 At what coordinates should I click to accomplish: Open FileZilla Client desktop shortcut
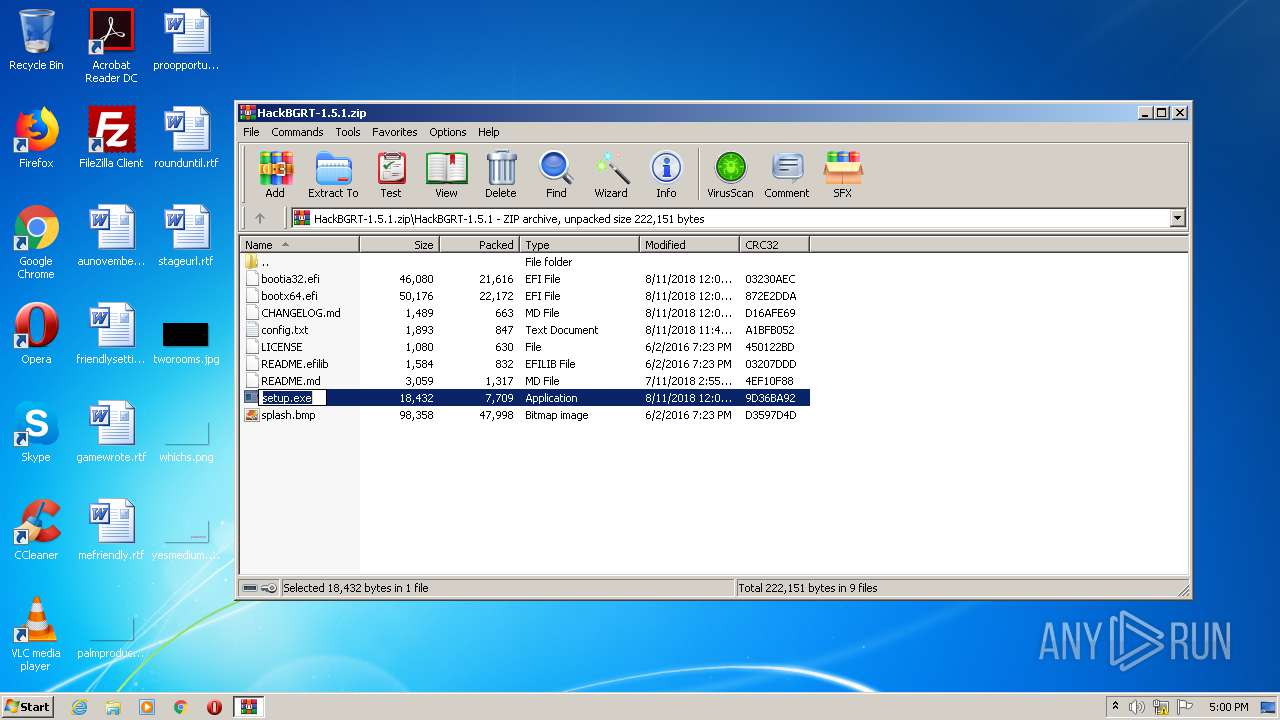[x=111, y=138]
